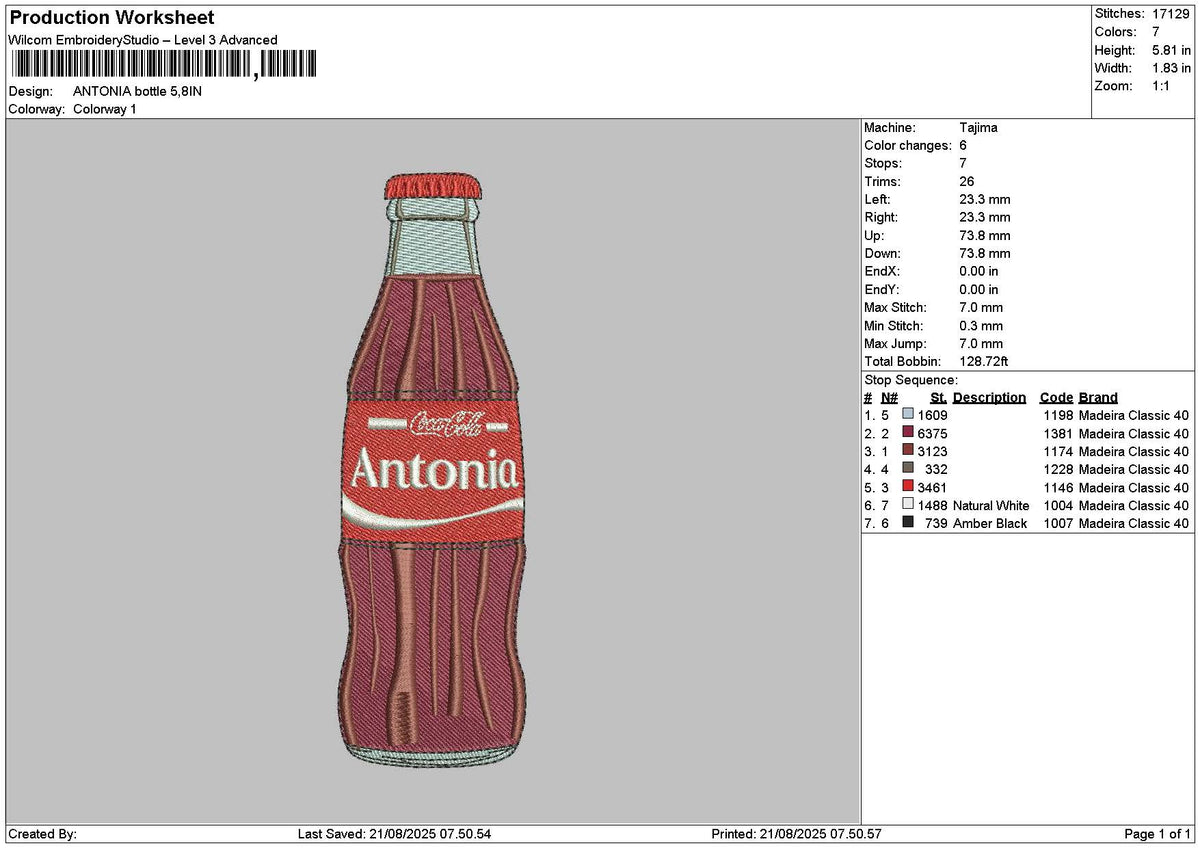
Task: Click thread code 1198
Action: pos(1058,415)
